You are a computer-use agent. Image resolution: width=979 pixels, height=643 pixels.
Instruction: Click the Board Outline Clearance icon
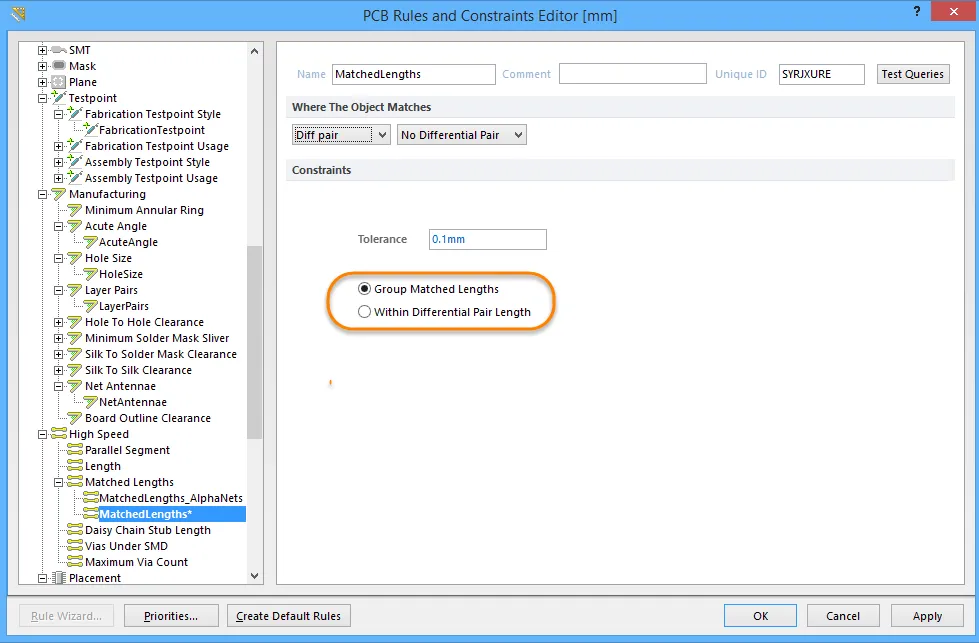75,418
